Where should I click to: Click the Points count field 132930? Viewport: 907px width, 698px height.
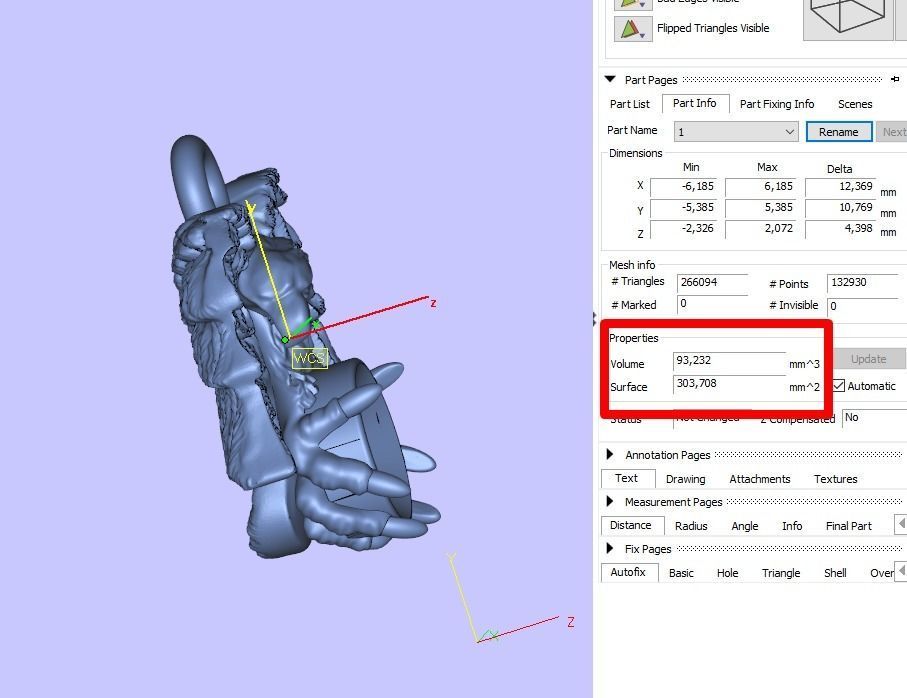click(x=864, y=283)
